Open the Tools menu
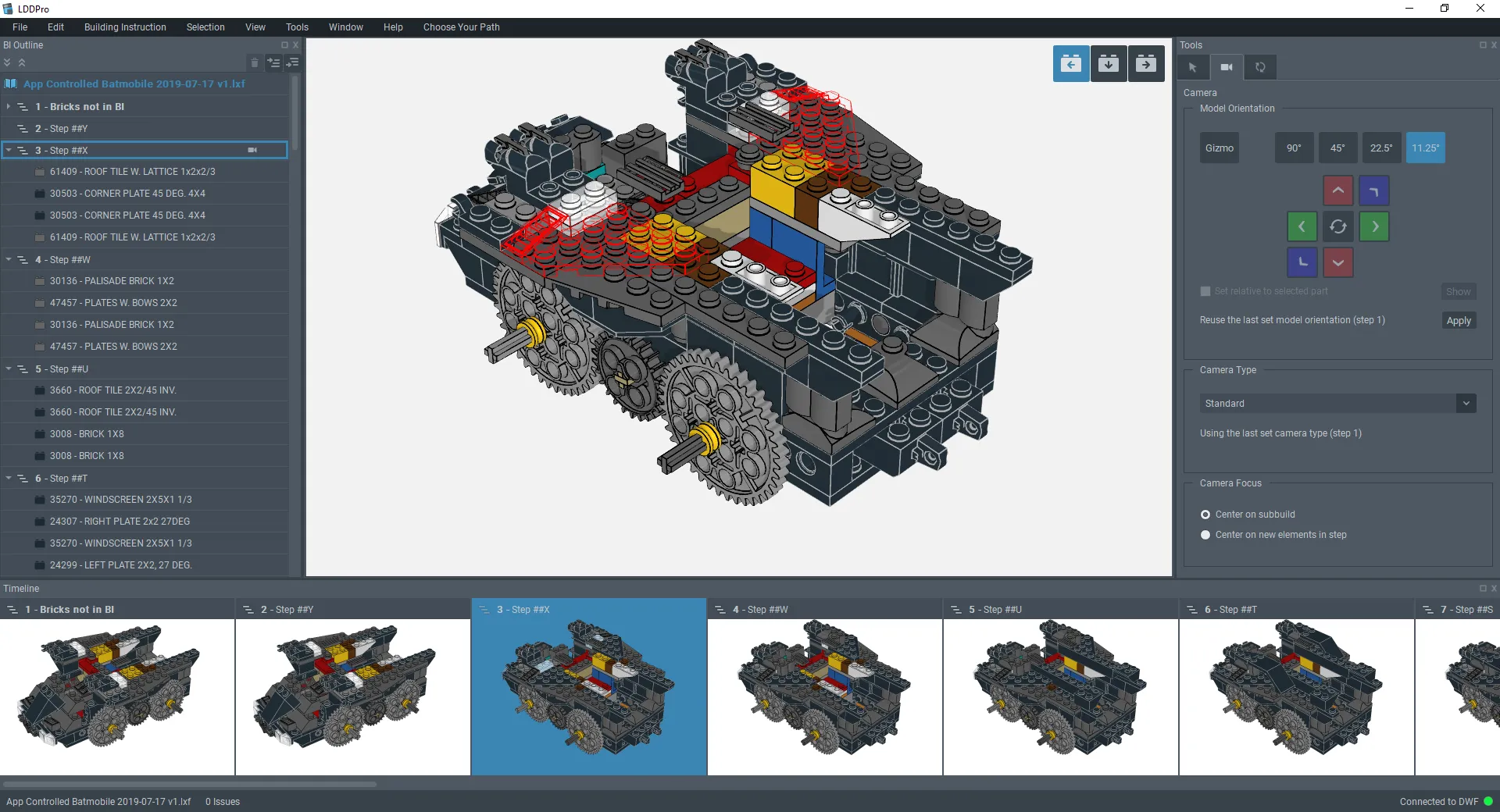 [297, 27]
